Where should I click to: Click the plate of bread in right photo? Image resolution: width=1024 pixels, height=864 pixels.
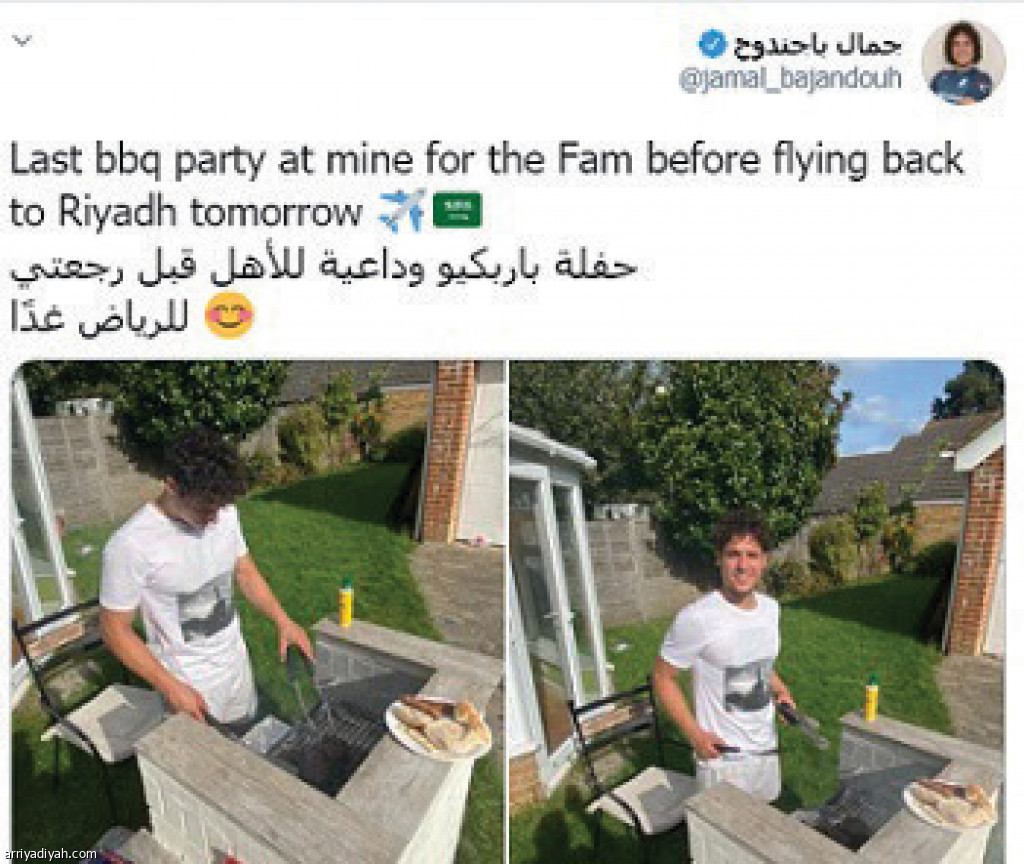(x=950, y=803)
